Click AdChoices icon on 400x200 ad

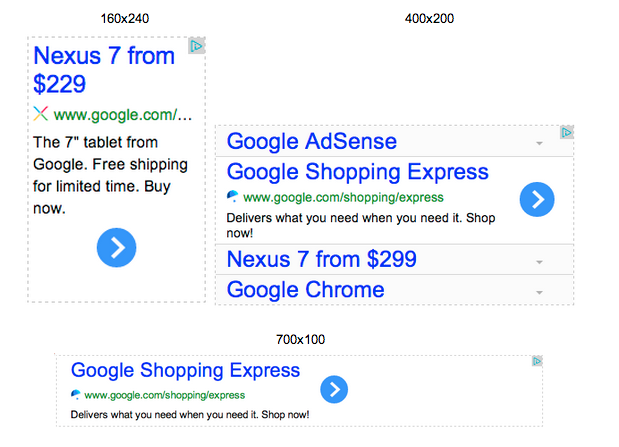567,132
